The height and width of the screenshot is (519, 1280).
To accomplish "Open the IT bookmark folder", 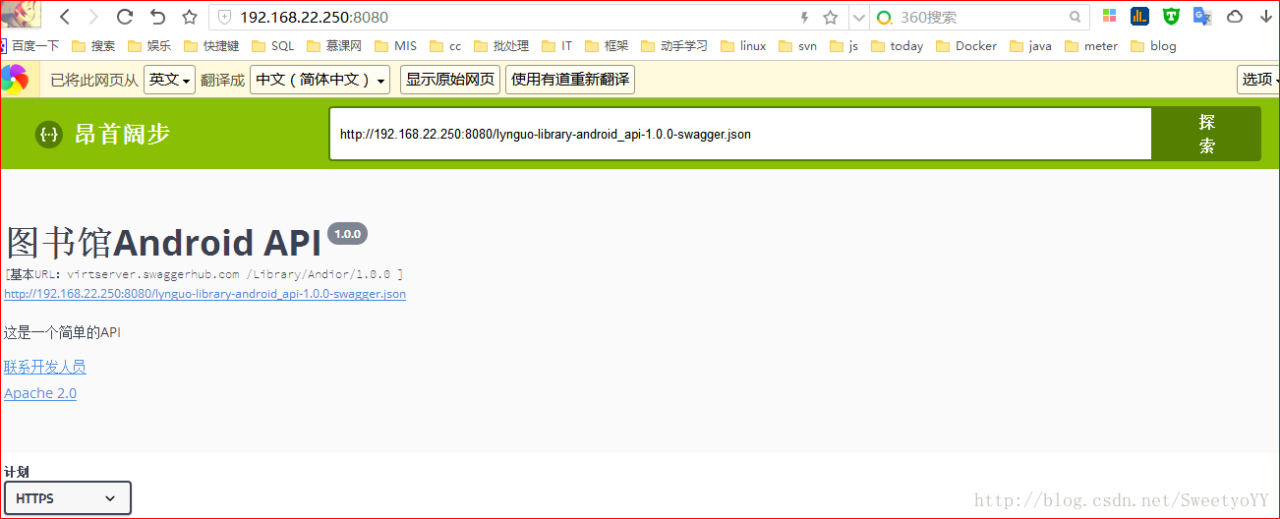I will coord(556,46).
